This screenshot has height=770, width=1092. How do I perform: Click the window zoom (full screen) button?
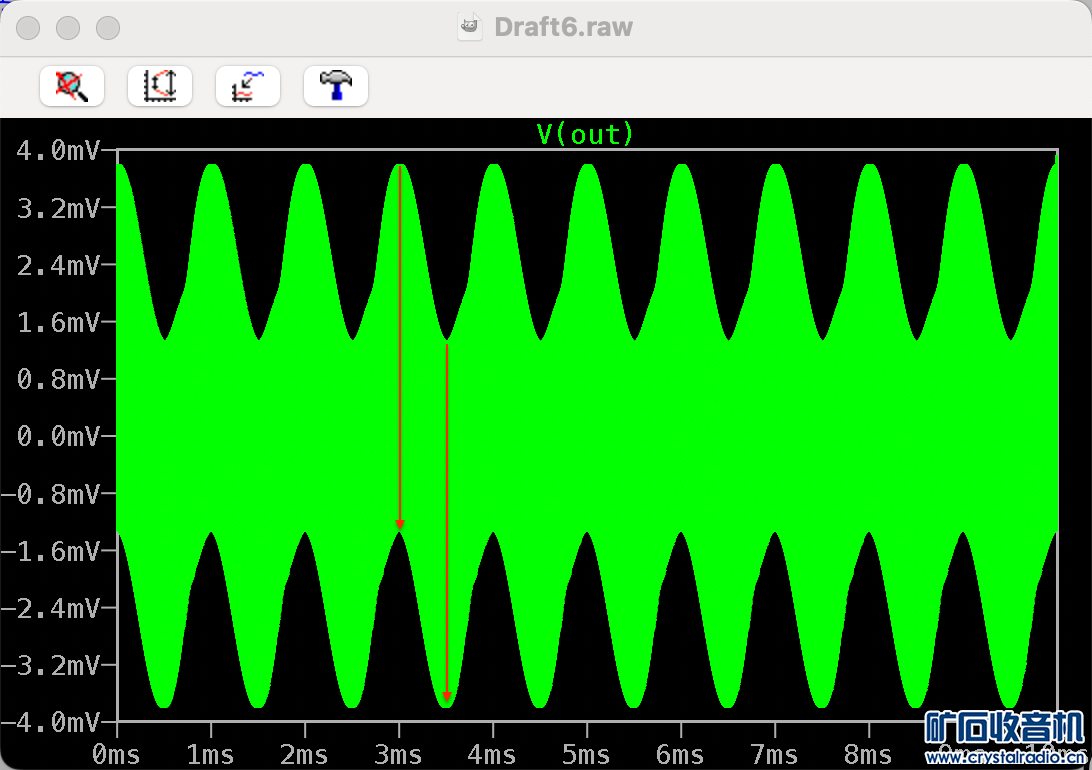coord(108,28)
